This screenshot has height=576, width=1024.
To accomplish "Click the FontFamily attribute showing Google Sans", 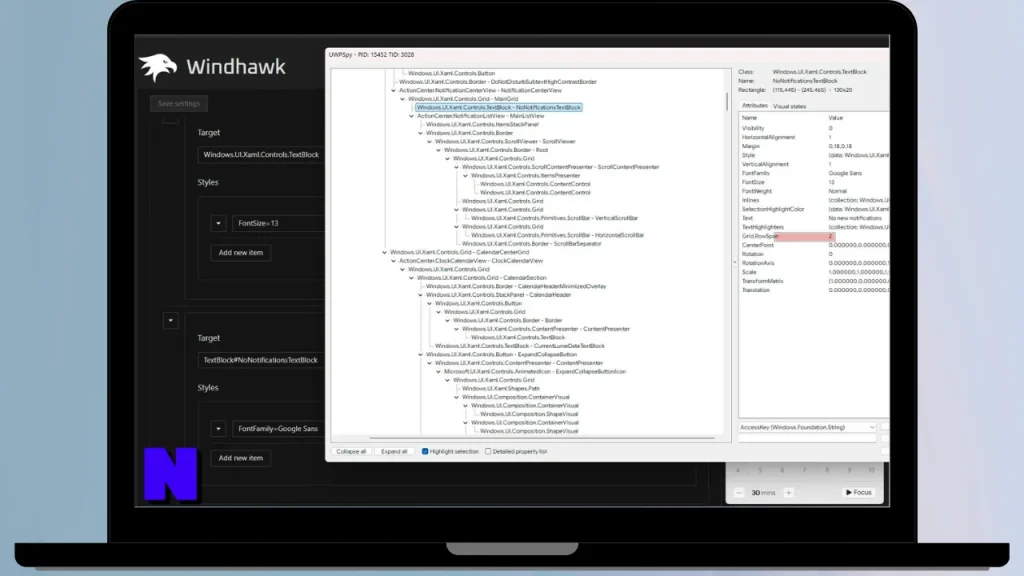I will (x=814, y=174).
